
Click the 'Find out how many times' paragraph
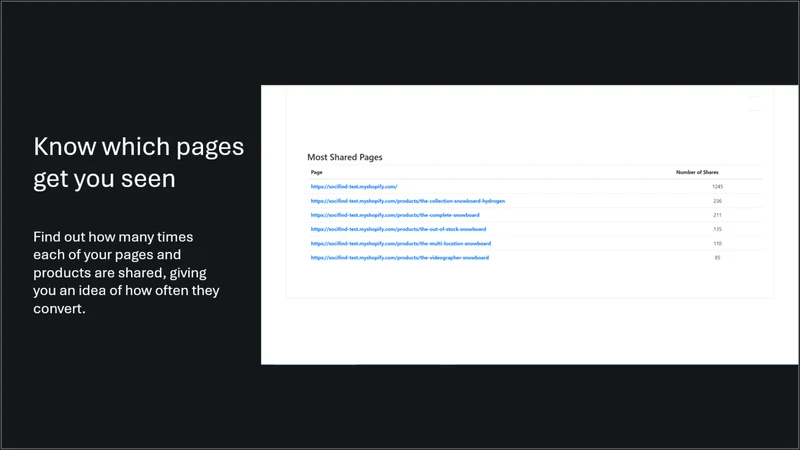pos(126,272)
